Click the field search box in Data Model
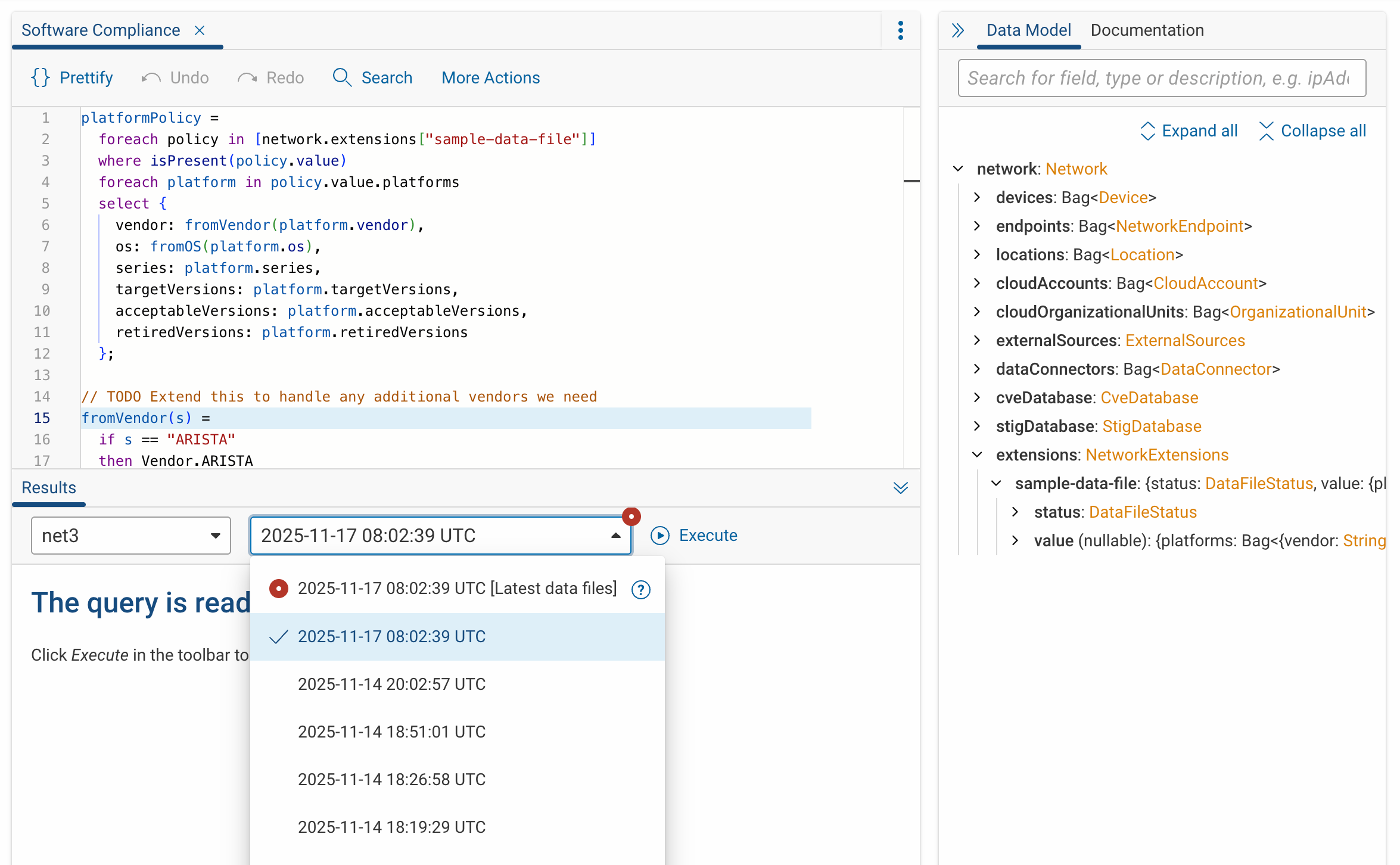This screenshot has width=1400, height=865. tap(1161, 78)
